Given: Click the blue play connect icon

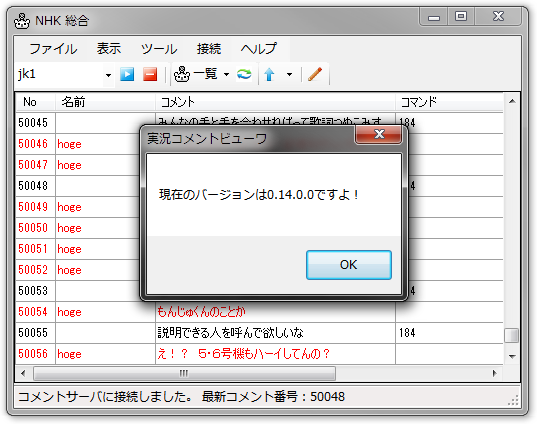Looking at the screenshot, I should tap(127, 74).
